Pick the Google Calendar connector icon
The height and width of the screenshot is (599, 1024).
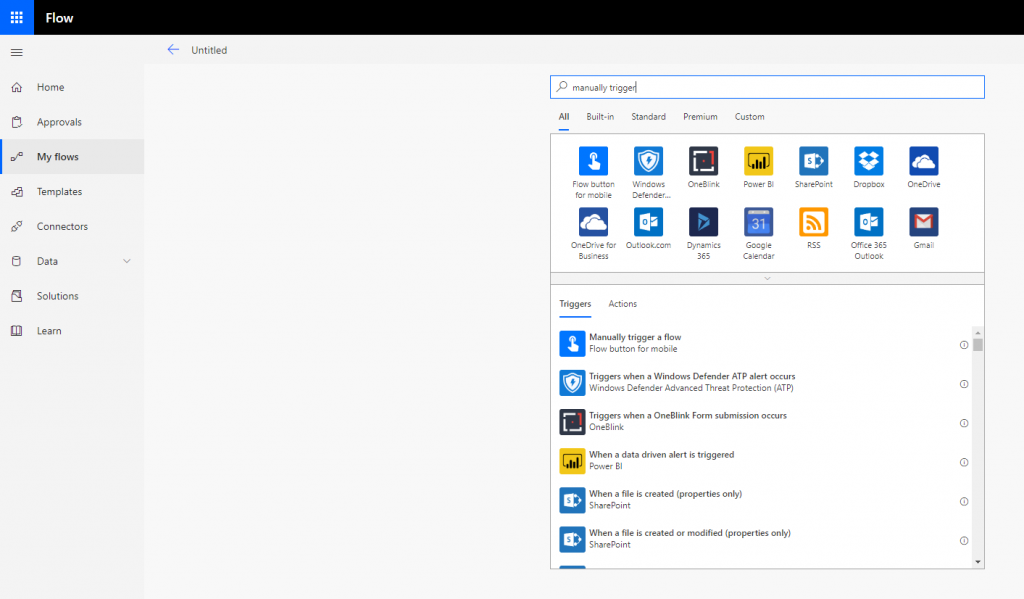point(758,222)
